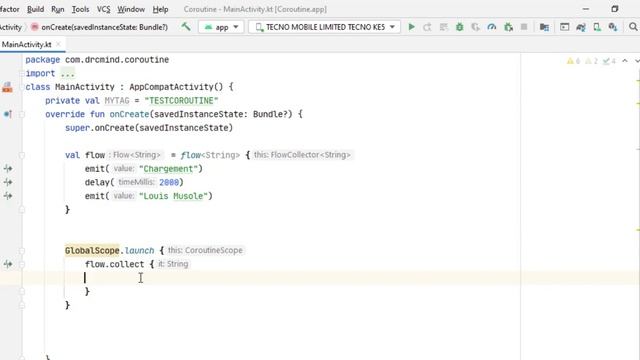Close the MainActivity.kt tab
Screen dimensions: 640x360
(x=58, y=44)
